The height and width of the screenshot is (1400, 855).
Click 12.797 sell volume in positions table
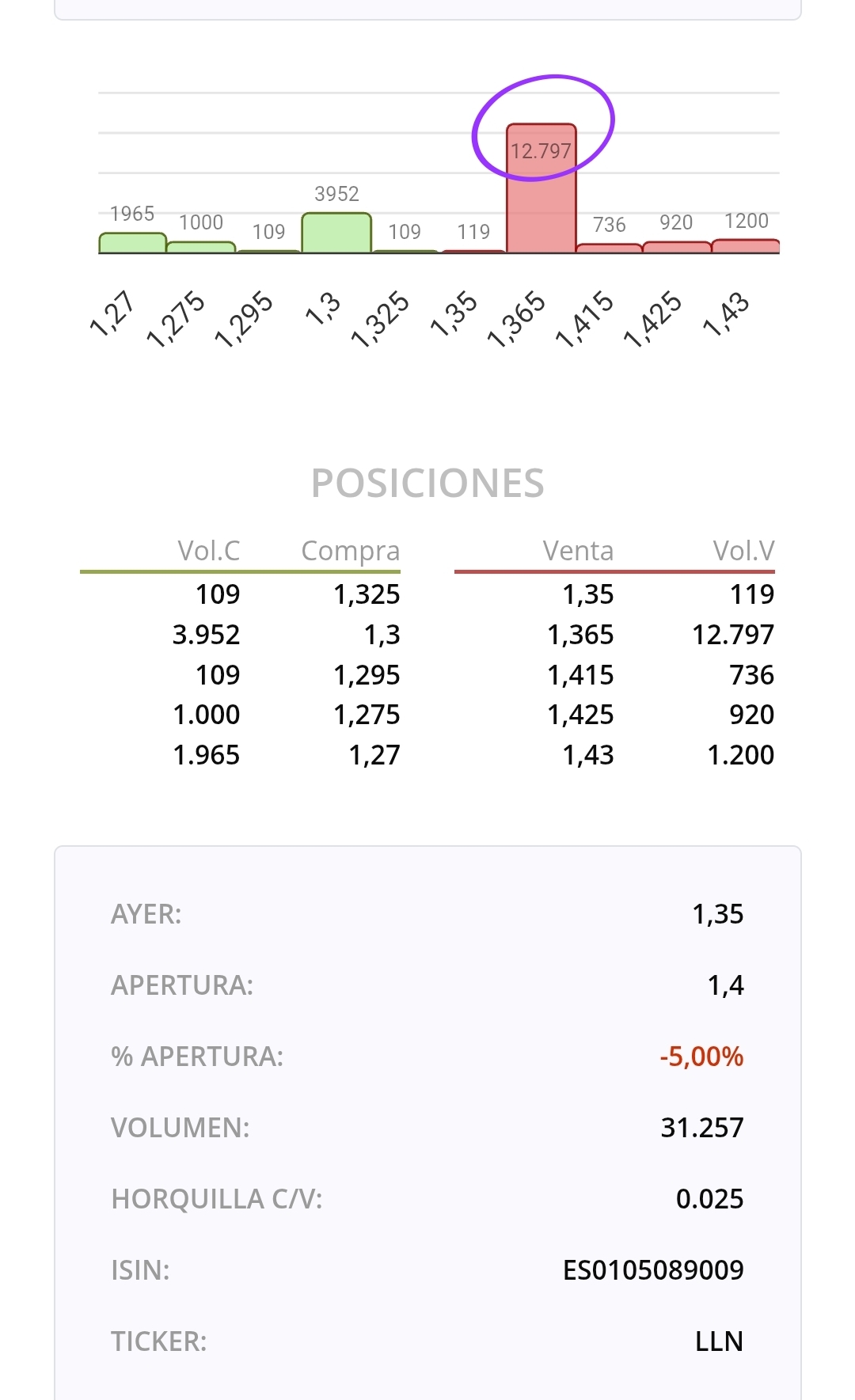[733, 635]
